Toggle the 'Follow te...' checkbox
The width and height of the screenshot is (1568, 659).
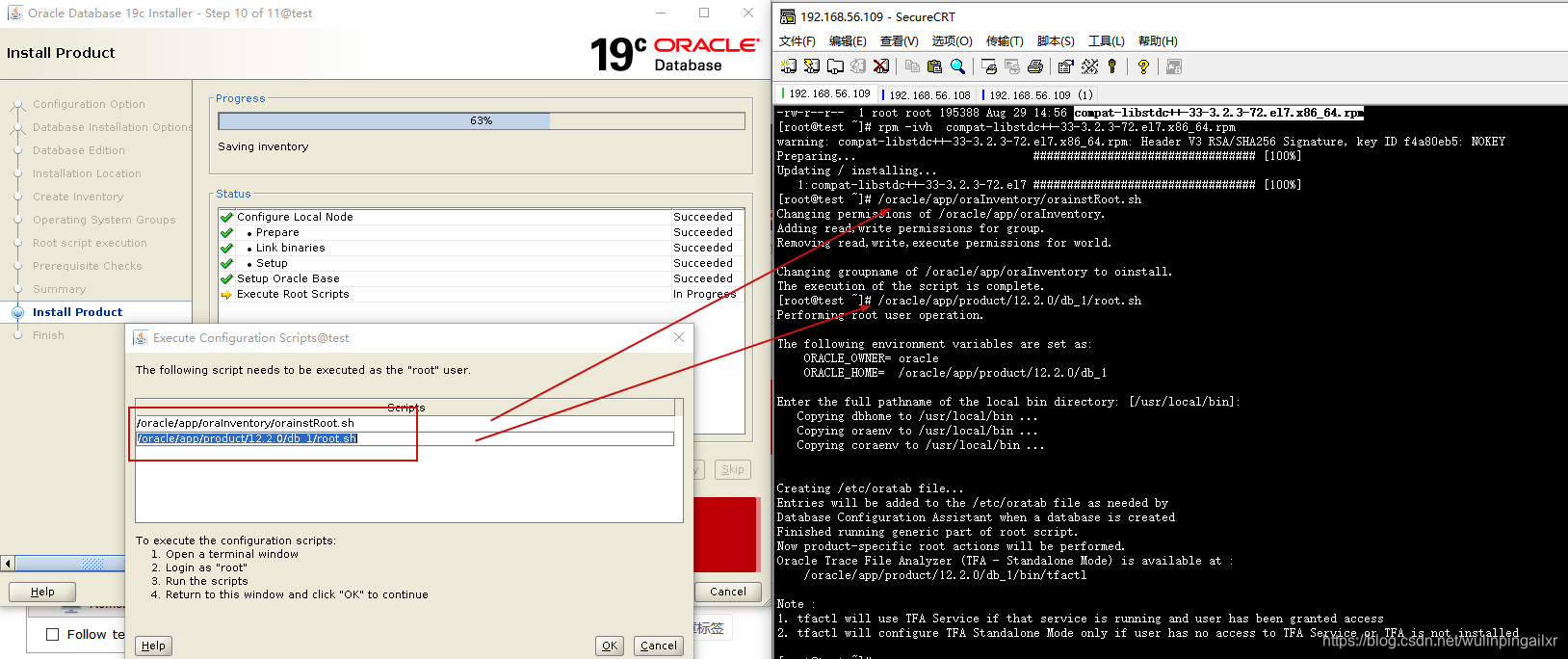click(x=53, y=634)
